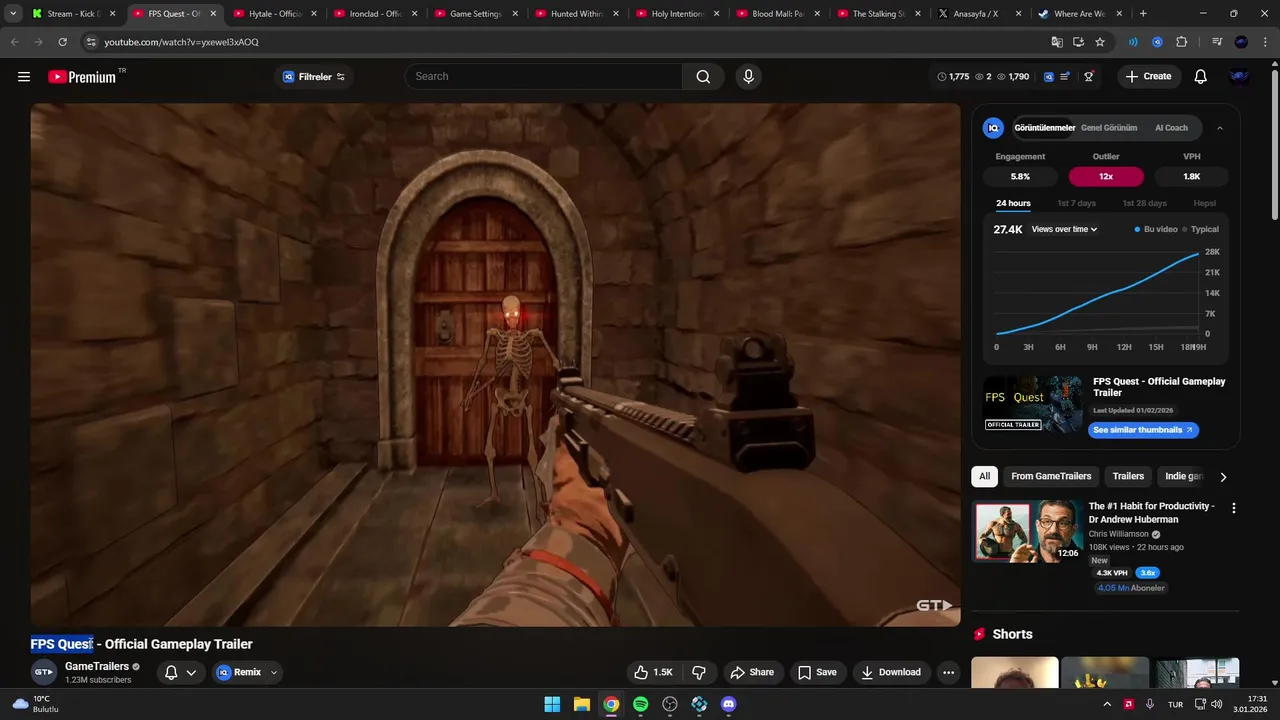The image size is (1280, 720).
Task: Open the Huberman productivity video thumbnail
Action: point(1028,531)
